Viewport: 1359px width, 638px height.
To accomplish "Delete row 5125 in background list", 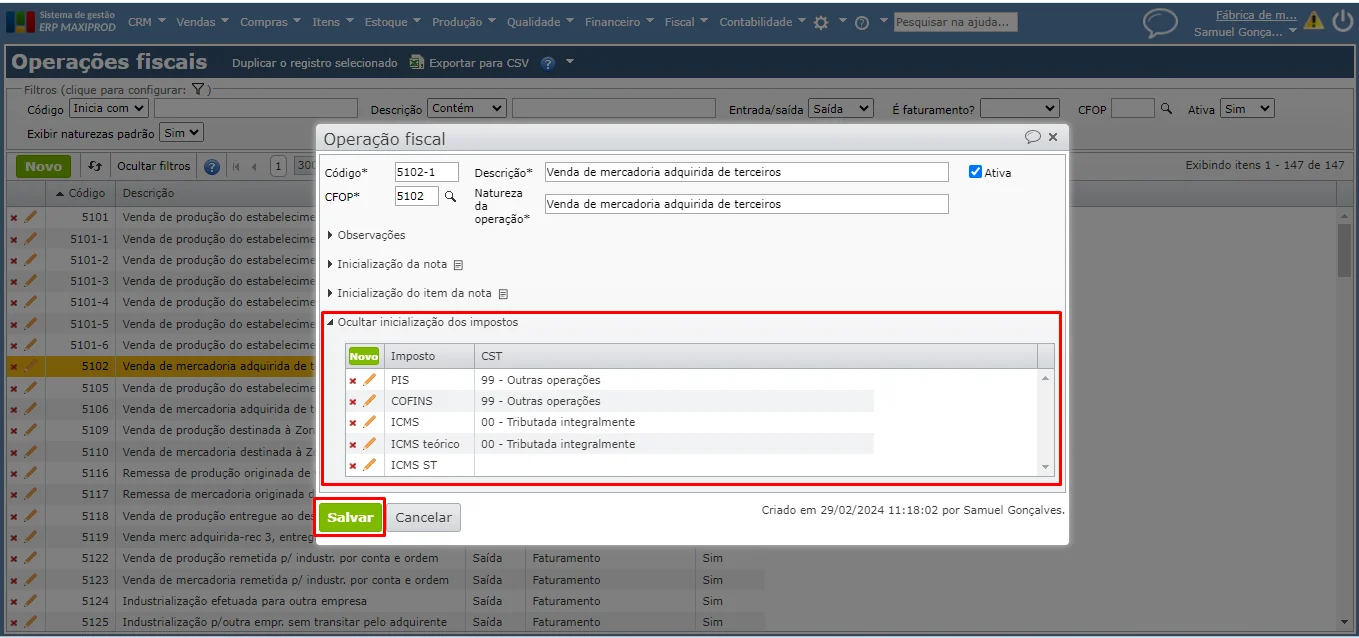I will 14,622.
